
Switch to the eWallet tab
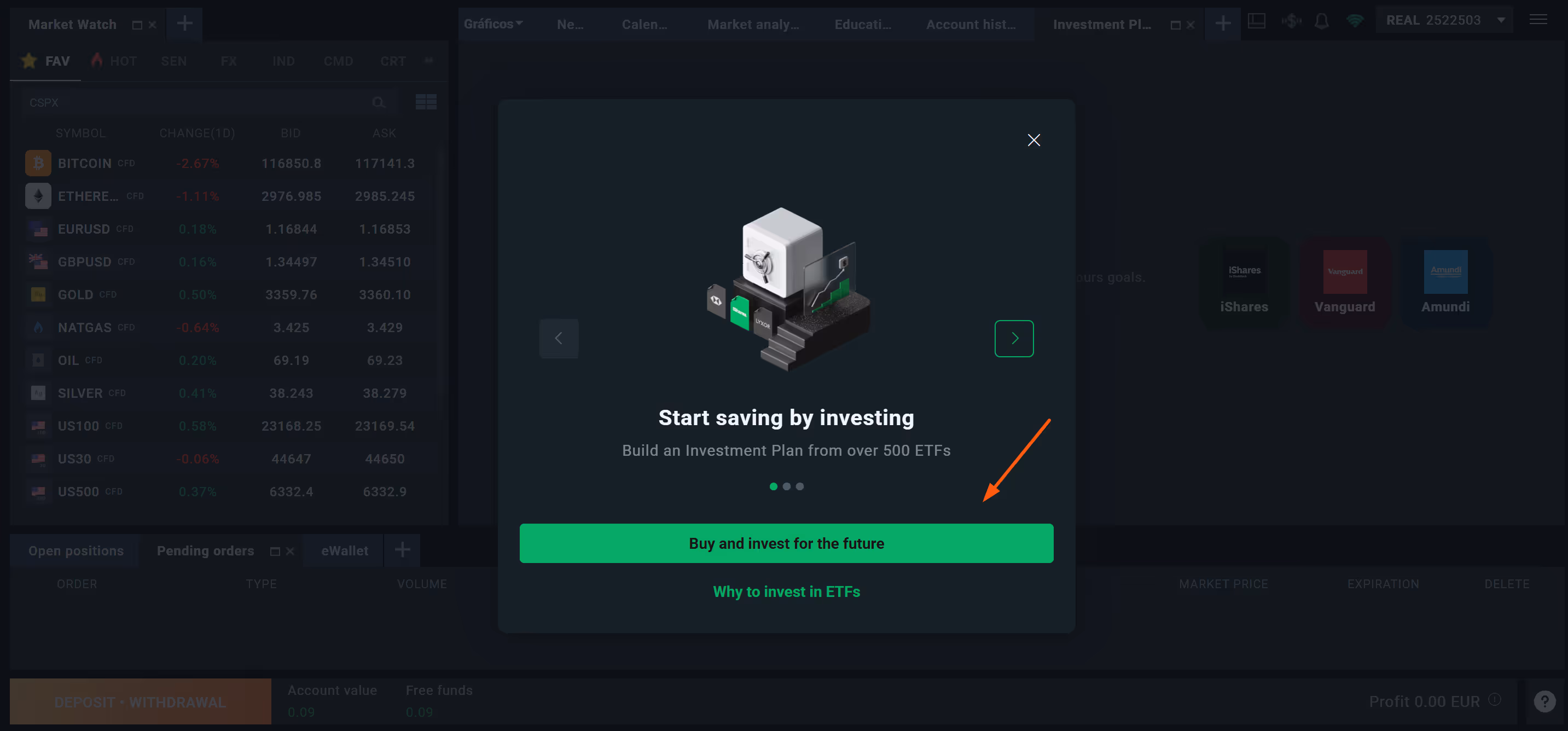point(345,550)
